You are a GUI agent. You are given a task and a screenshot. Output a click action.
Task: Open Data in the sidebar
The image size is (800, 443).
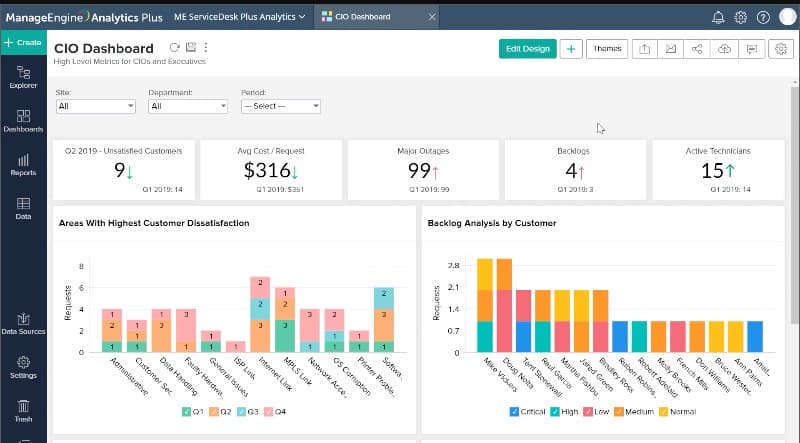point(23,208)
